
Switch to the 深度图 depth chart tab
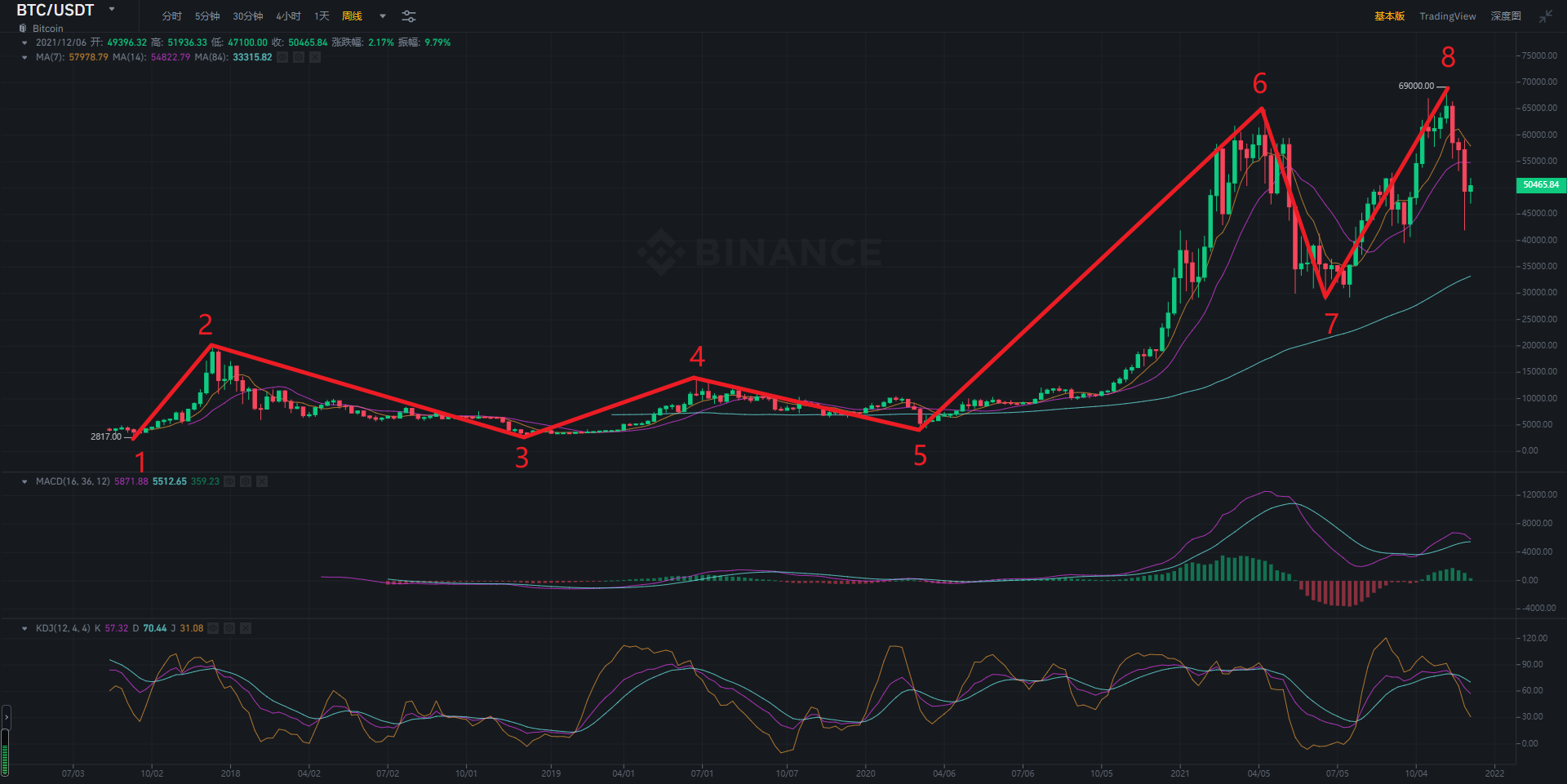point(1505,16)
